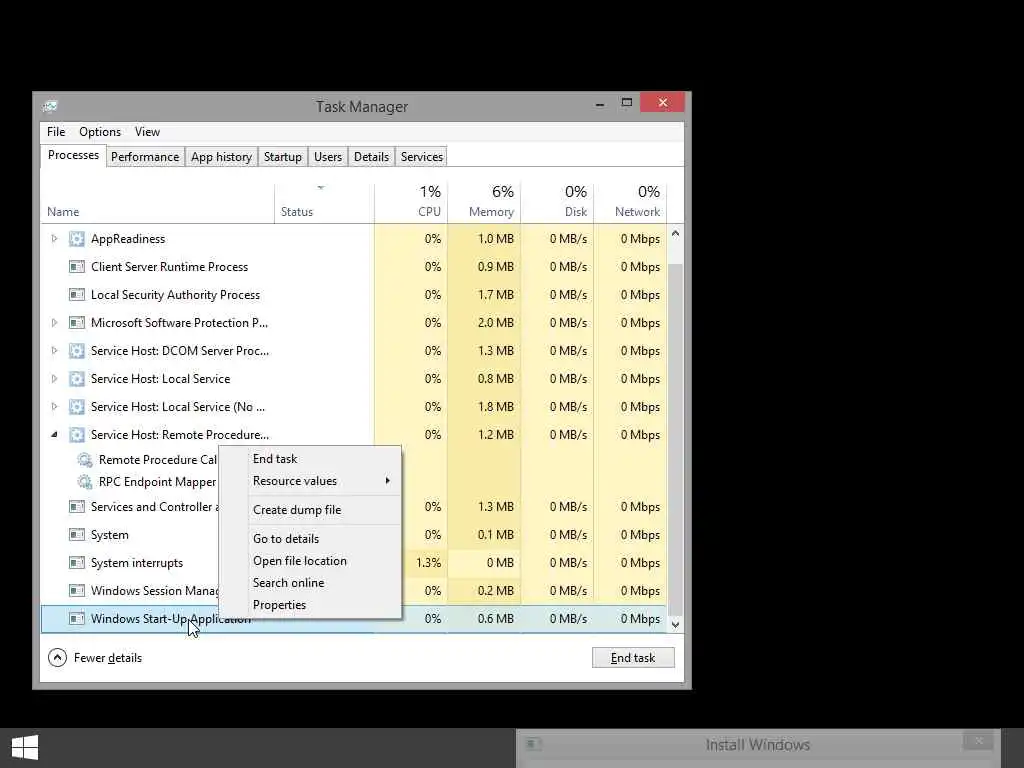Click the System interrupts icon
The width and height of the screenshot is (1024, 768).
pyautogui.click(x=76, y=563)
